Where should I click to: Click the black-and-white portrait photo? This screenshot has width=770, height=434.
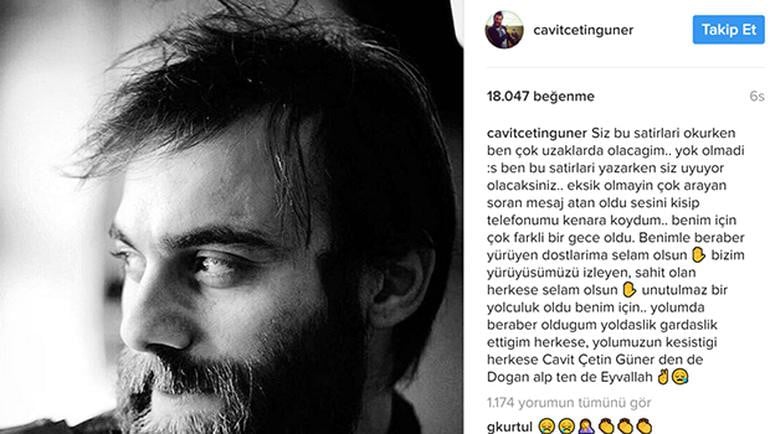tap(231, 217)
